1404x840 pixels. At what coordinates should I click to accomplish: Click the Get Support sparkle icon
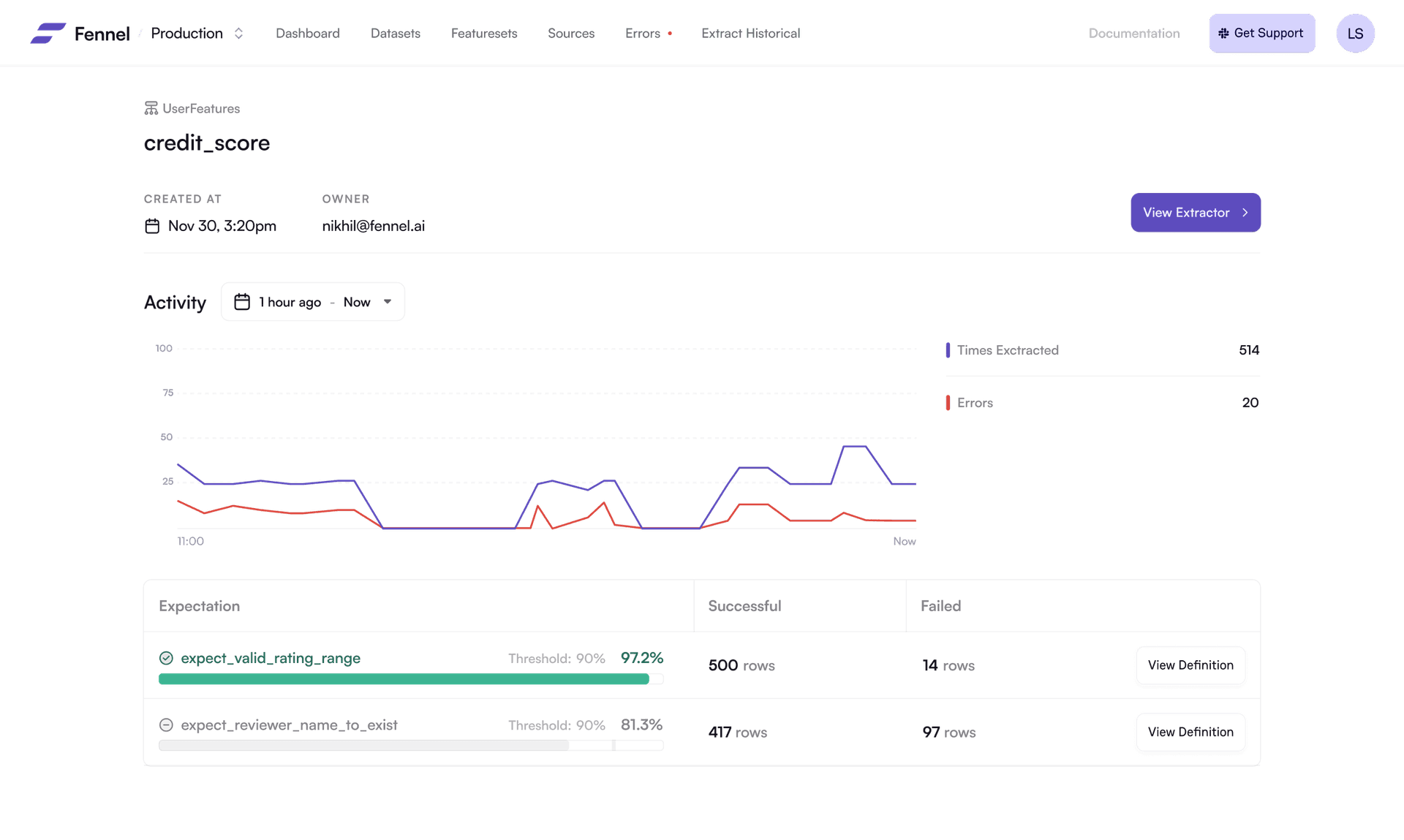pyautogui.click(x=1223, y=33)
